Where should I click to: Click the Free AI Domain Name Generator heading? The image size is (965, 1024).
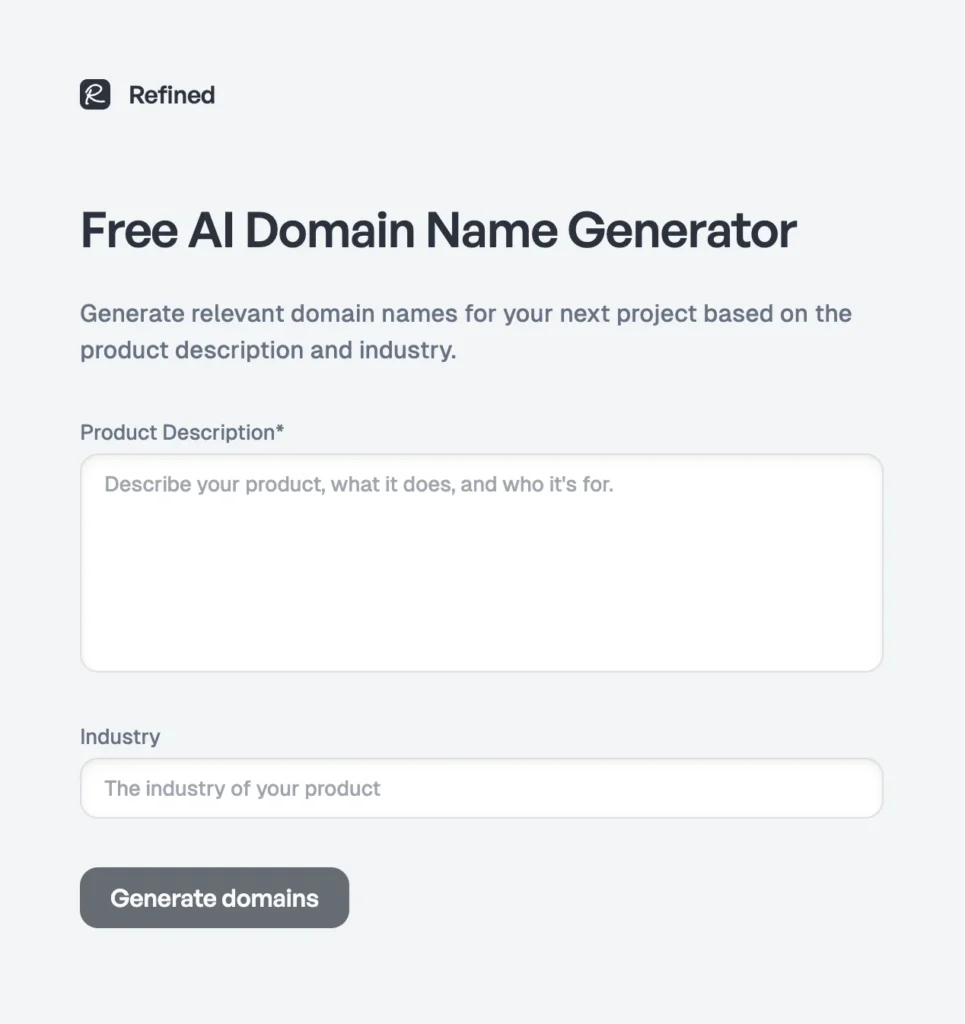(438, 231)
